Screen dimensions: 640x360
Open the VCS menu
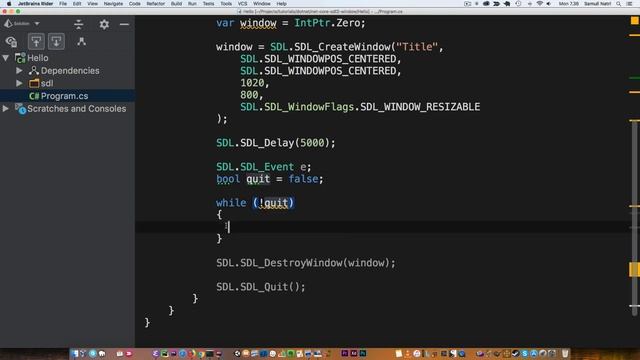point(242,4)
